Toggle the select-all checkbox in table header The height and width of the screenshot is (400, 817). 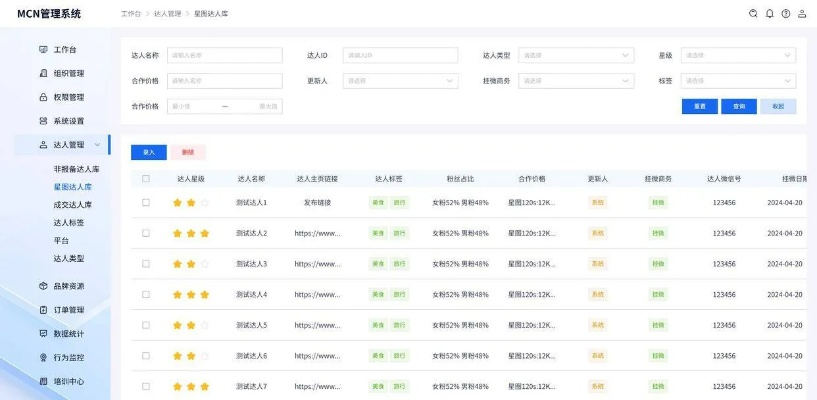coord(146,179)
